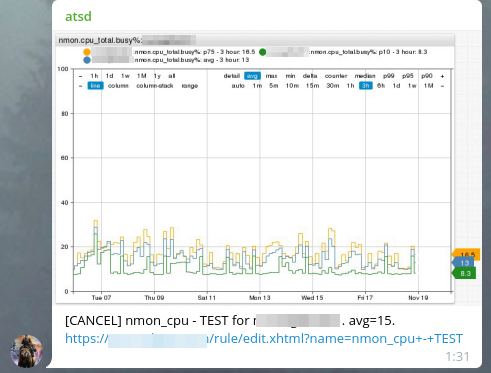
Task: Set aggregation period to 5m
Action: [274, 86]
